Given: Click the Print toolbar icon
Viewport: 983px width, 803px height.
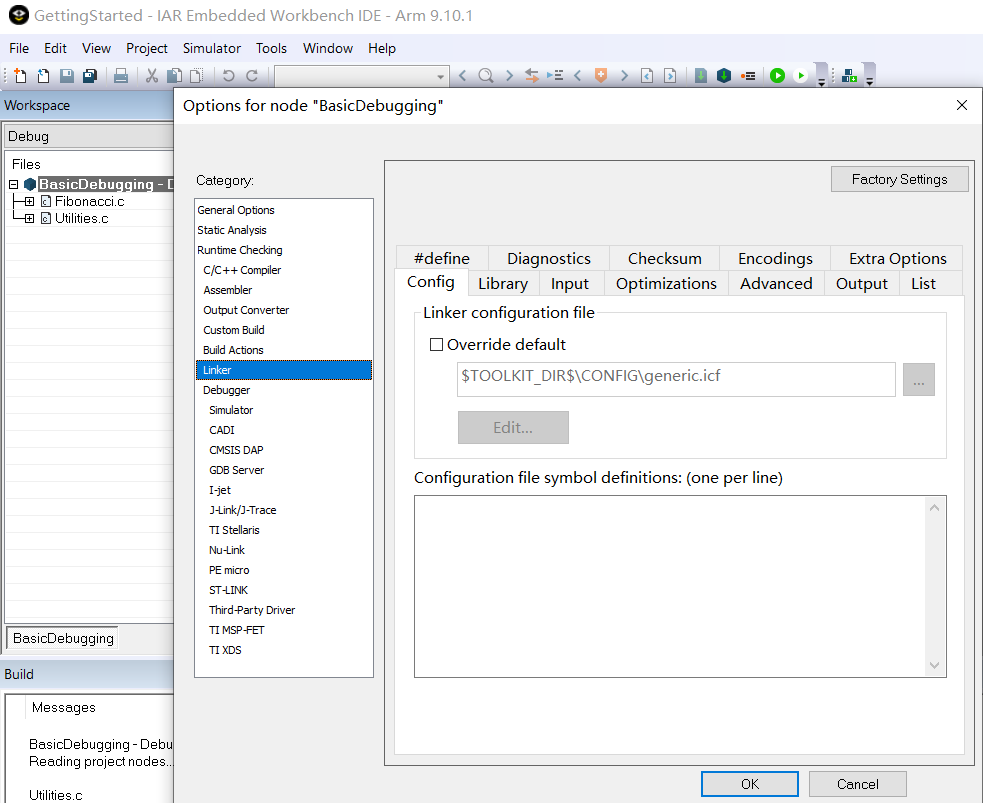Looking at the screenshot, I should click(120, 76).
